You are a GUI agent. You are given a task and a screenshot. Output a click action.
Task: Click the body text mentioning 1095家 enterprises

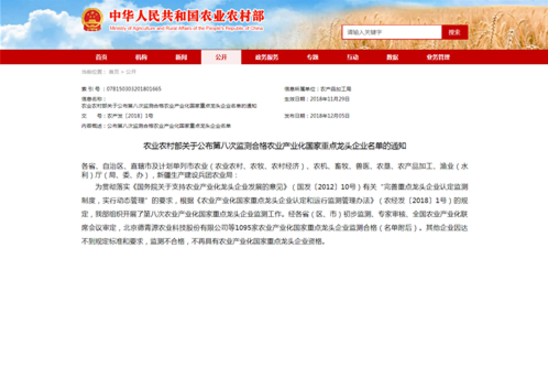pos(275,228)
